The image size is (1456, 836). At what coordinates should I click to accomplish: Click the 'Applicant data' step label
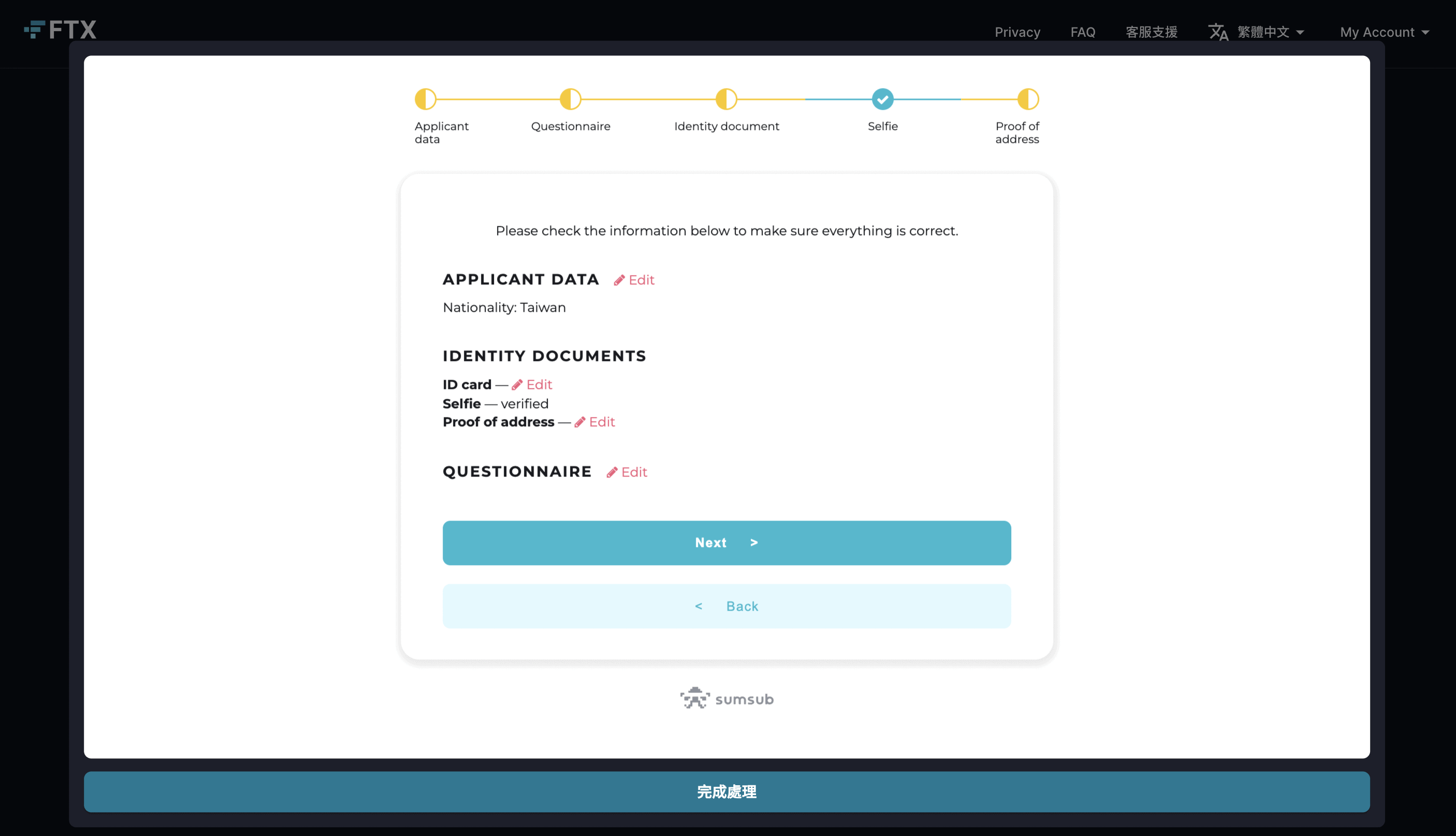(x=441, y=133)
